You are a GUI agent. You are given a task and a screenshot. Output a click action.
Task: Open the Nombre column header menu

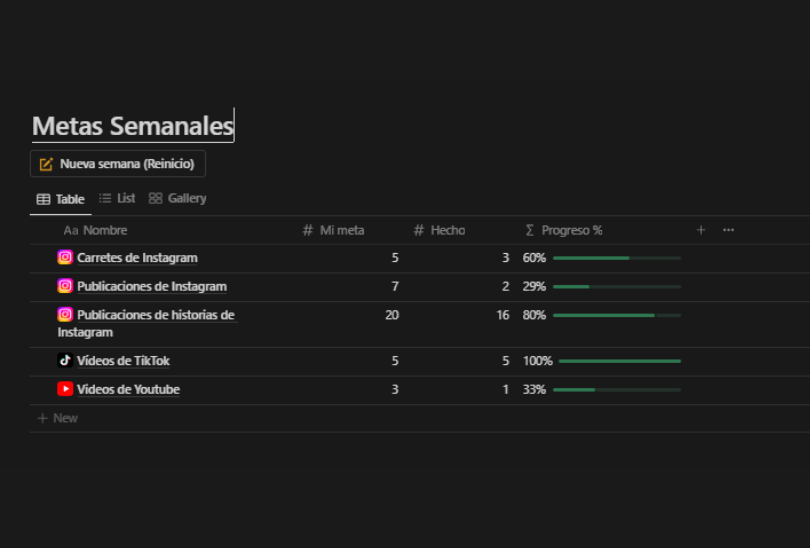click(x=96, y=231)
